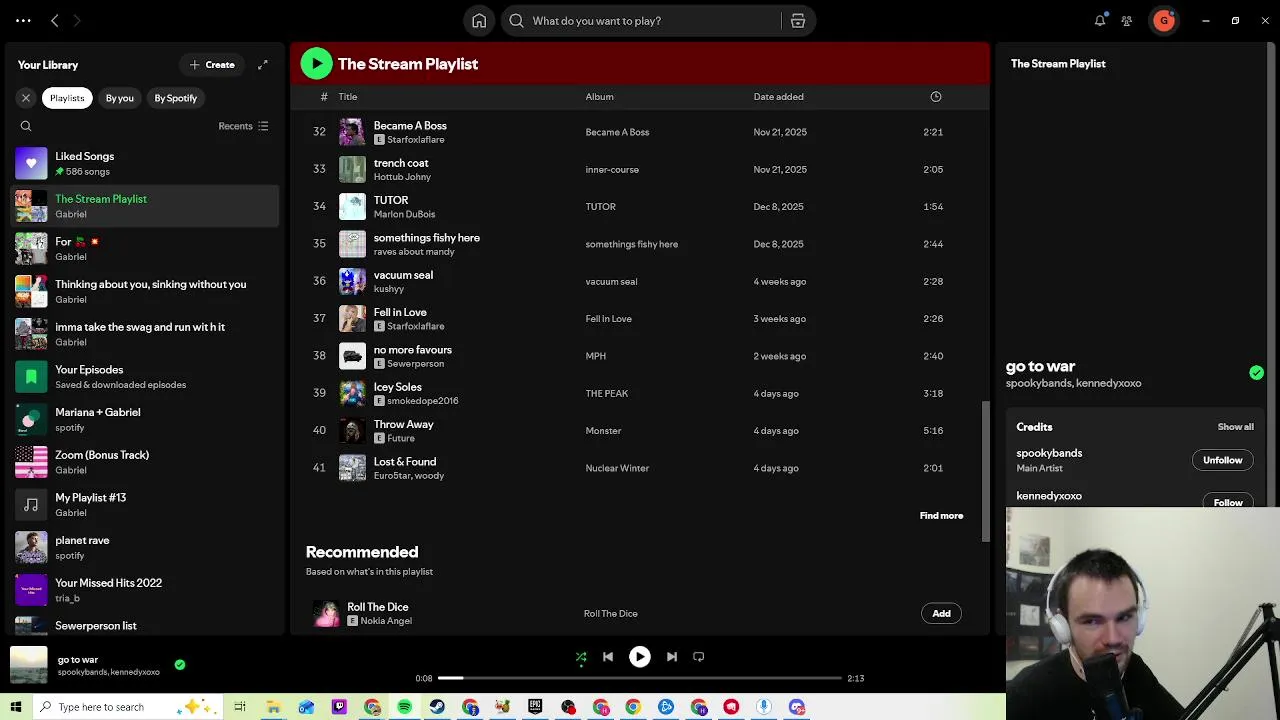Click the vacuum seal album art thumbnail
The image size is (1280, 720).
[352, 281]
